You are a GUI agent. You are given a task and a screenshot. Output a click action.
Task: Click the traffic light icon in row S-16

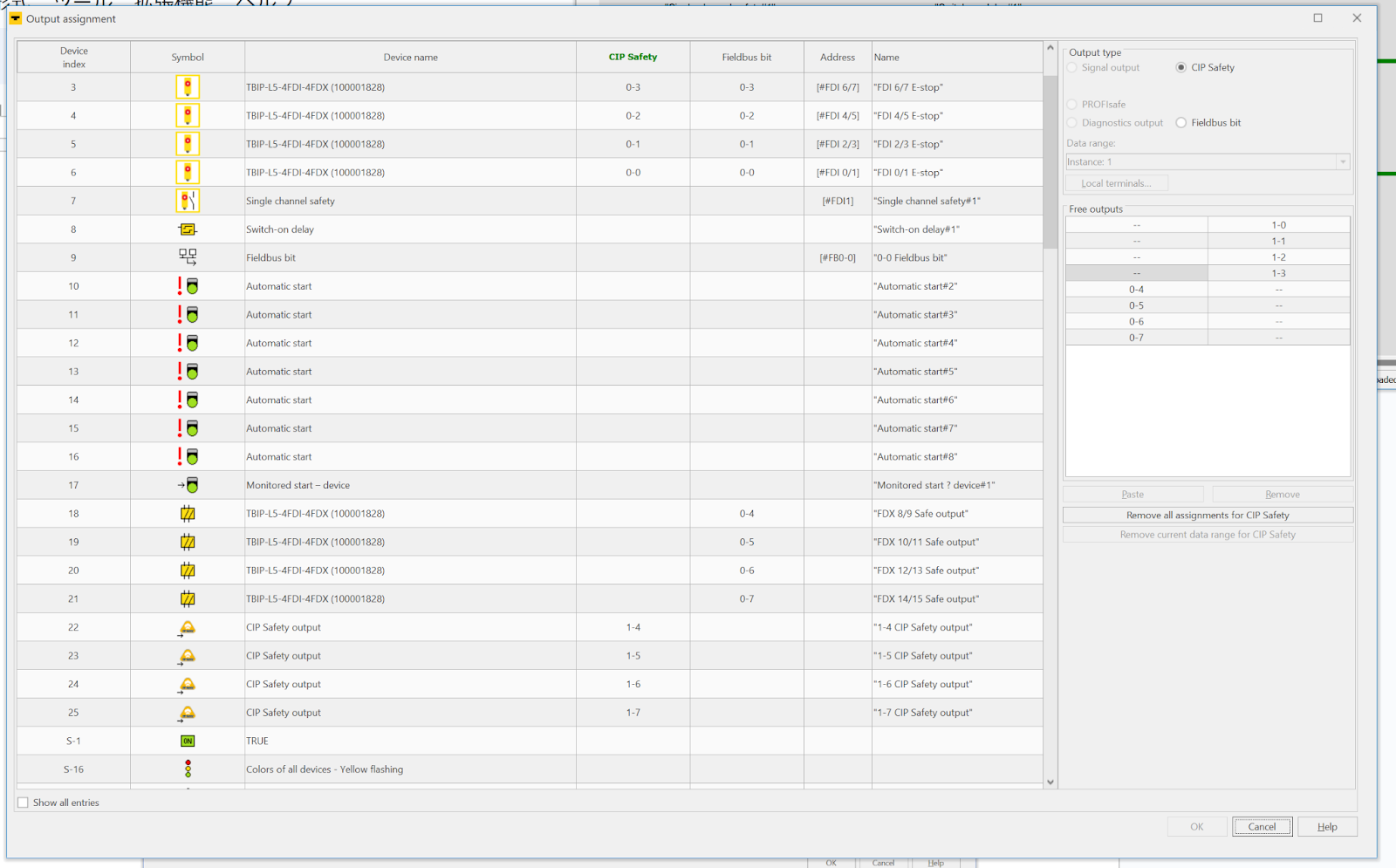point(188,769)
